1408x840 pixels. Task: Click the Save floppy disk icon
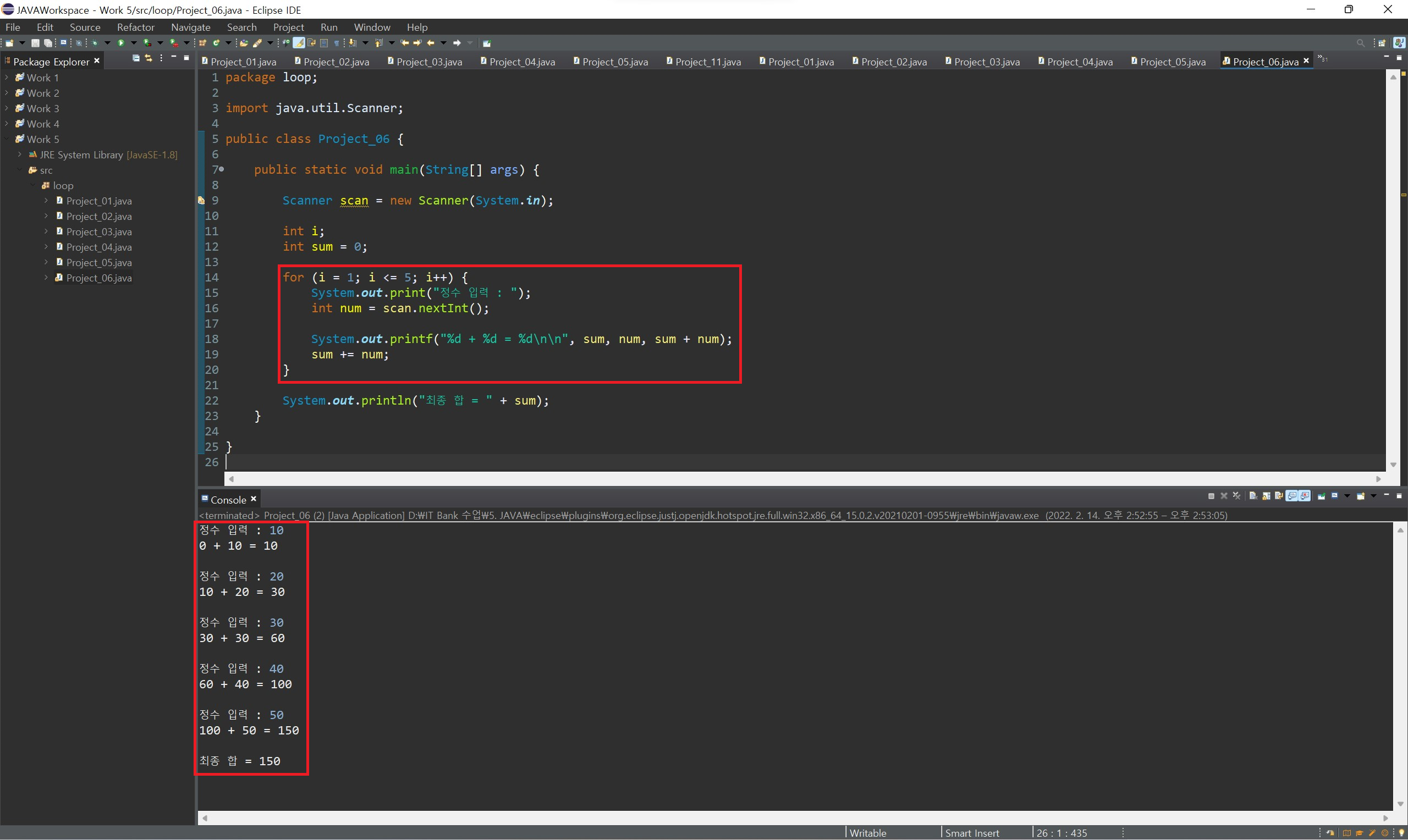coord(35,43)
